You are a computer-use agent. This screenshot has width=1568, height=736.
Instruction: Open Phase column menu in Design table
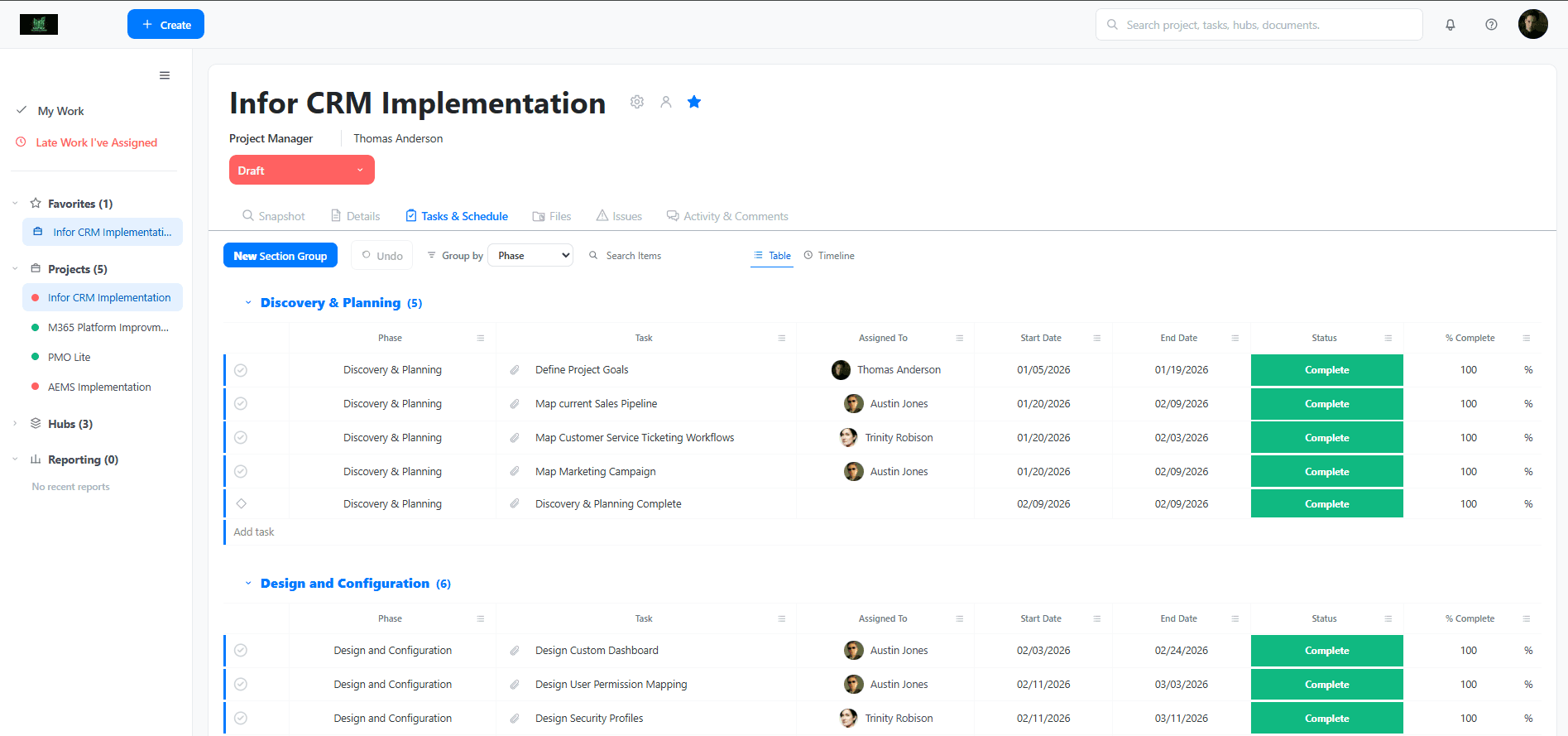click(481, 618)
